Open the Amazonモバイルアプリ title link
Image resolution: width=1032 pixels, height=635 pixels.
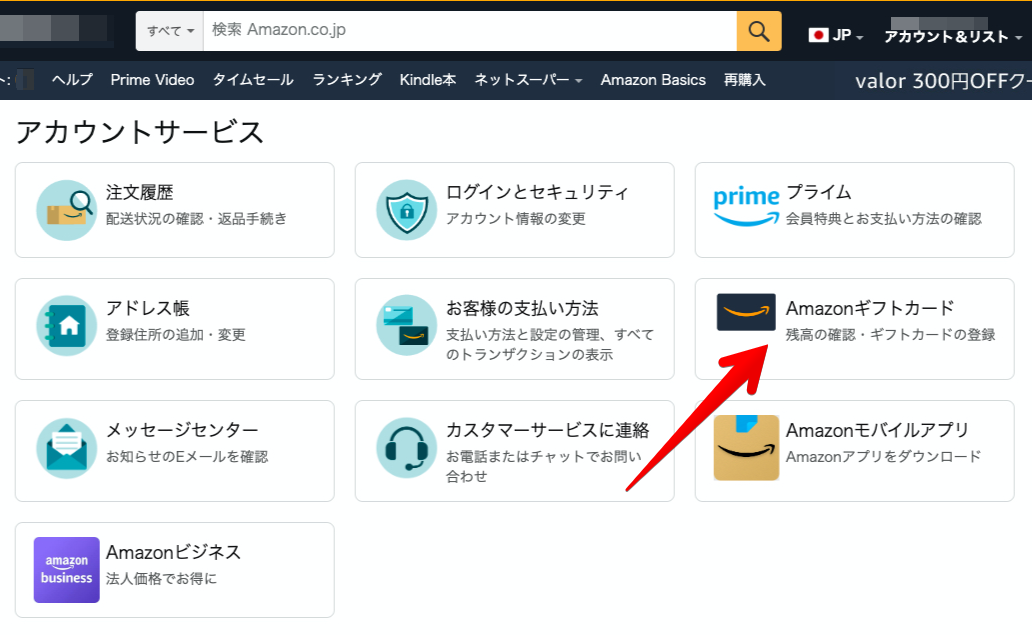pos(877,430)
